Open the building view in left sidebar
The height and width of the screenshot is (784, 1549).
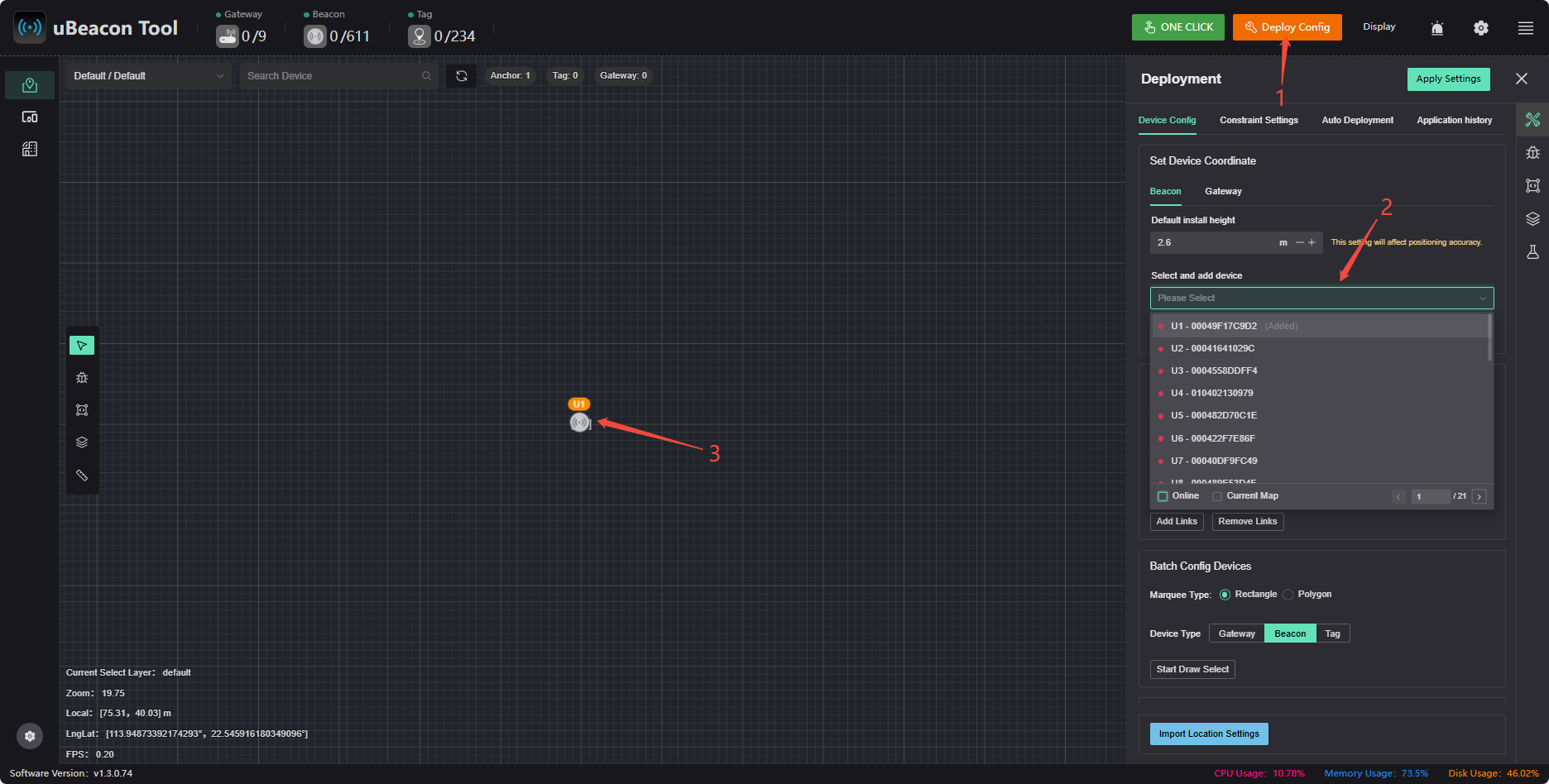[30, 149]
